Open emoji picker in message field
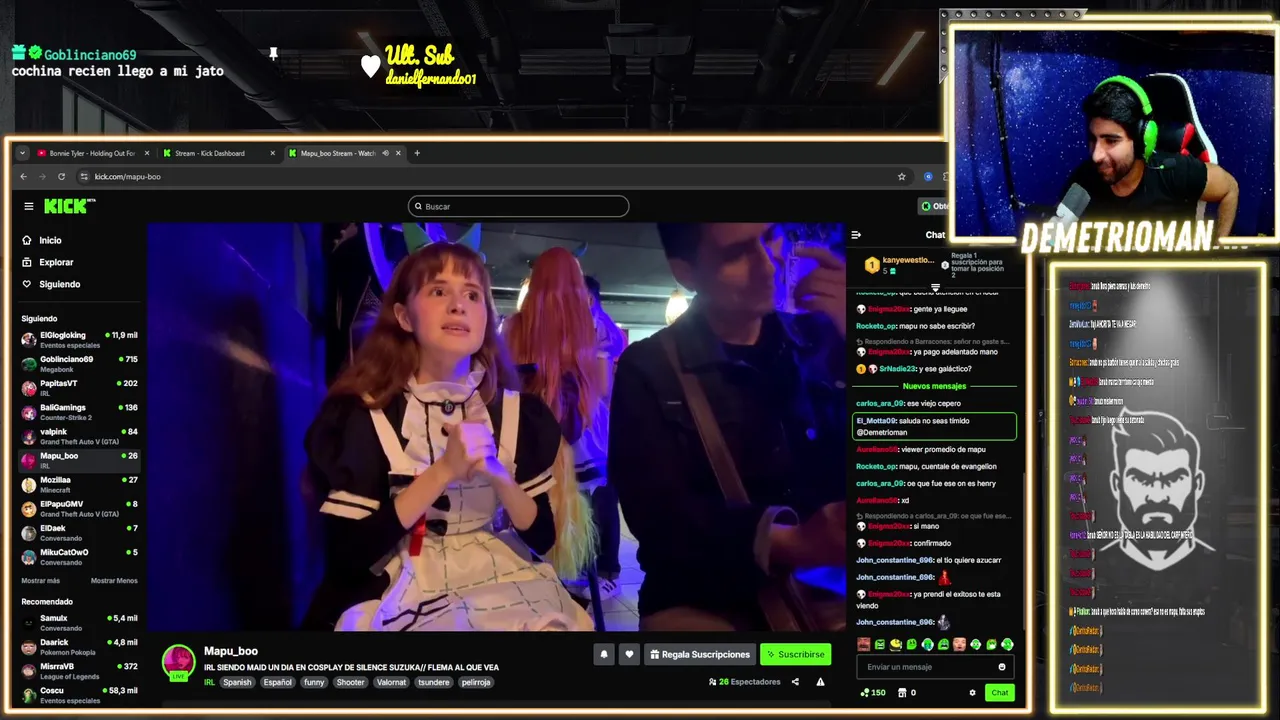1280x720 pixels. point(1002,667)
